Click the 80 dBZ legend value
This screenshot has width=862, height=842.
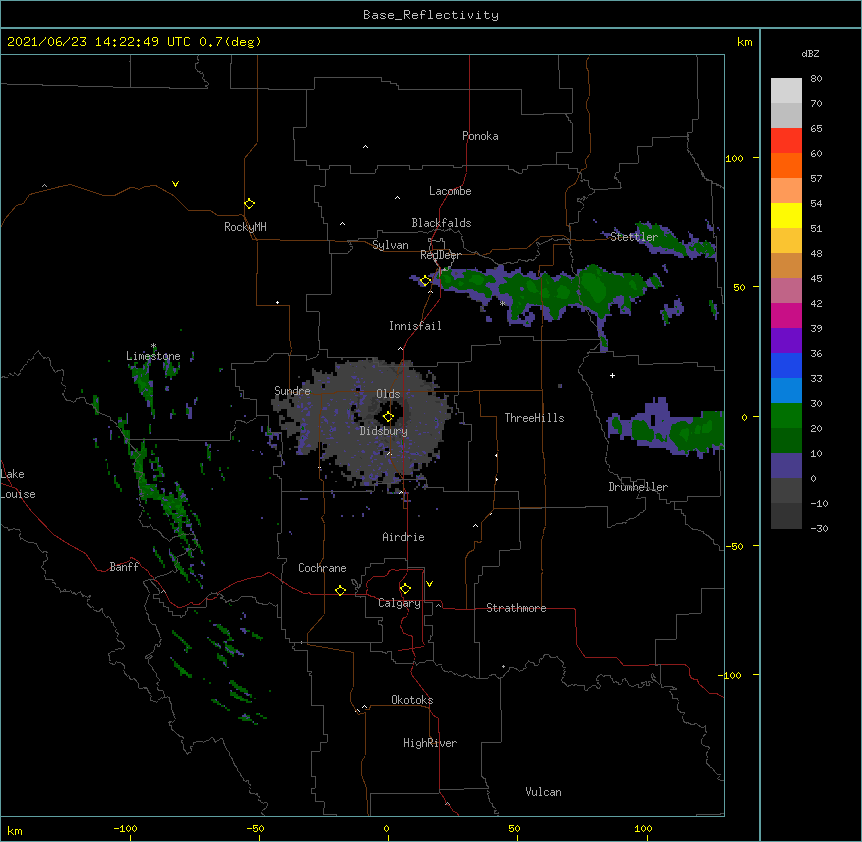[816, 79]
